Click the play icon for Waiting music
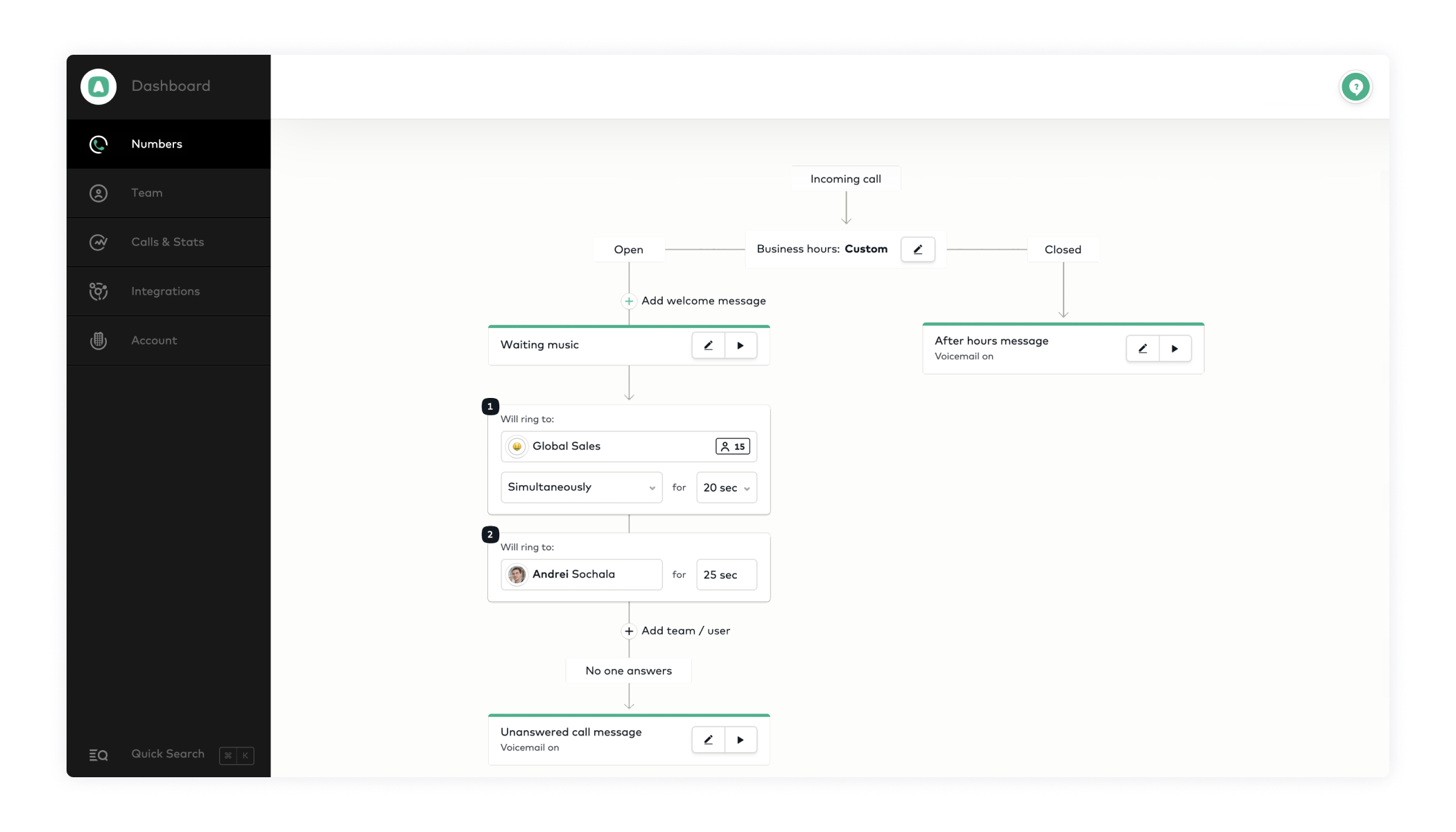This screenshot has height=832, width=1456. pyautogui.click(x=741, y=345)
